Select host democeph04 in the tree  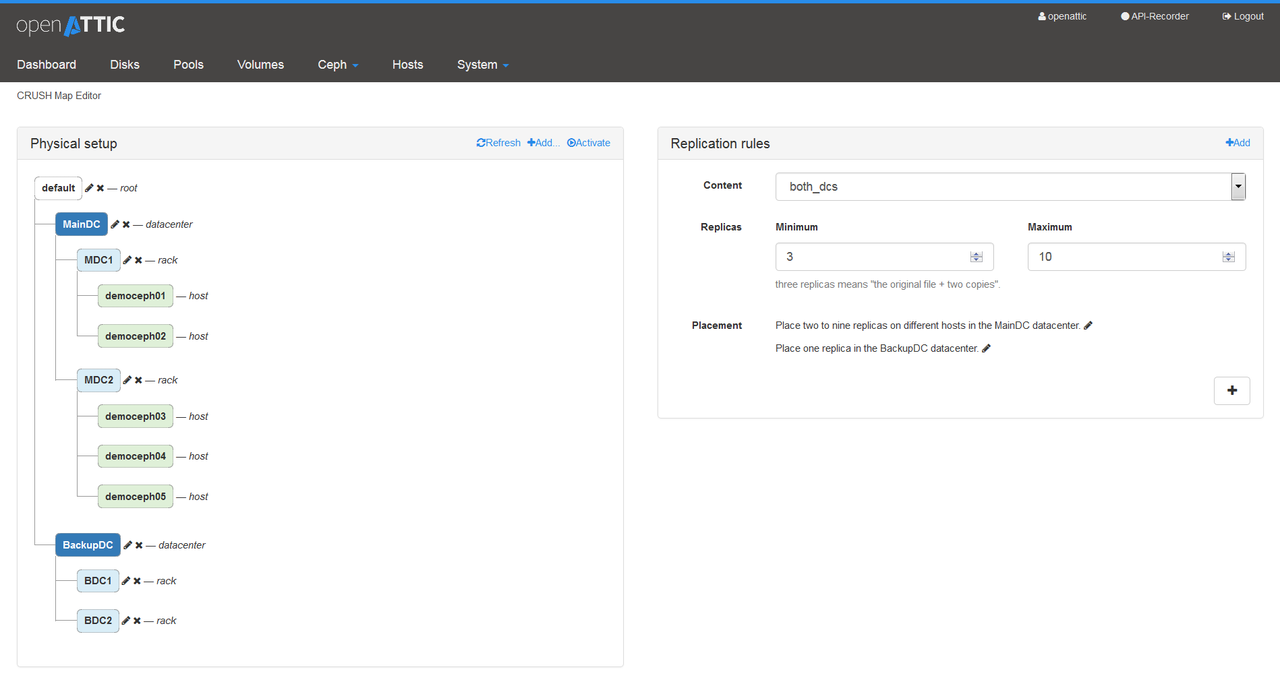click(135, 456)
